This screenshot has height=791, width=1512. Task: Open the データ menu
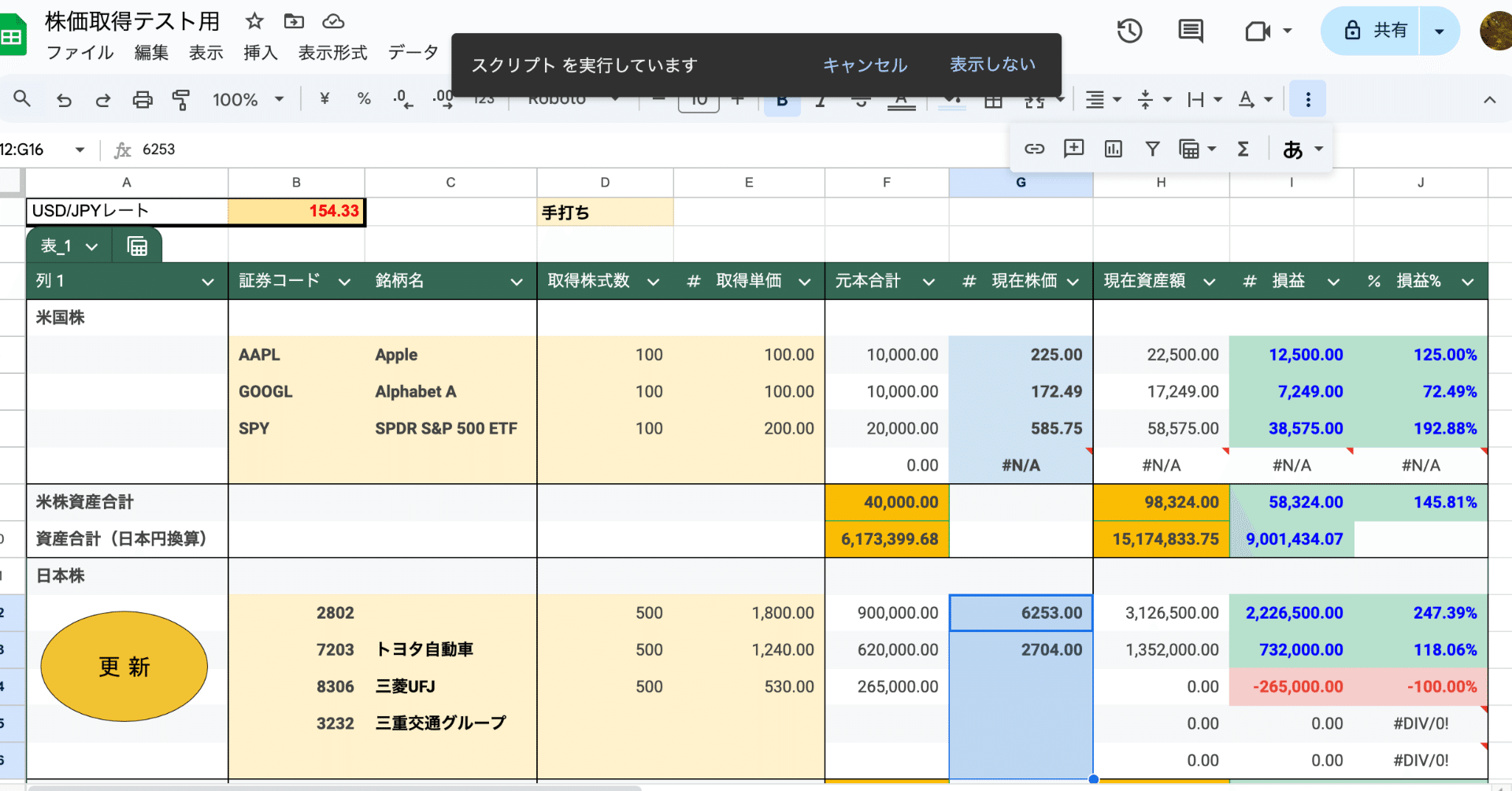(412, 53)
